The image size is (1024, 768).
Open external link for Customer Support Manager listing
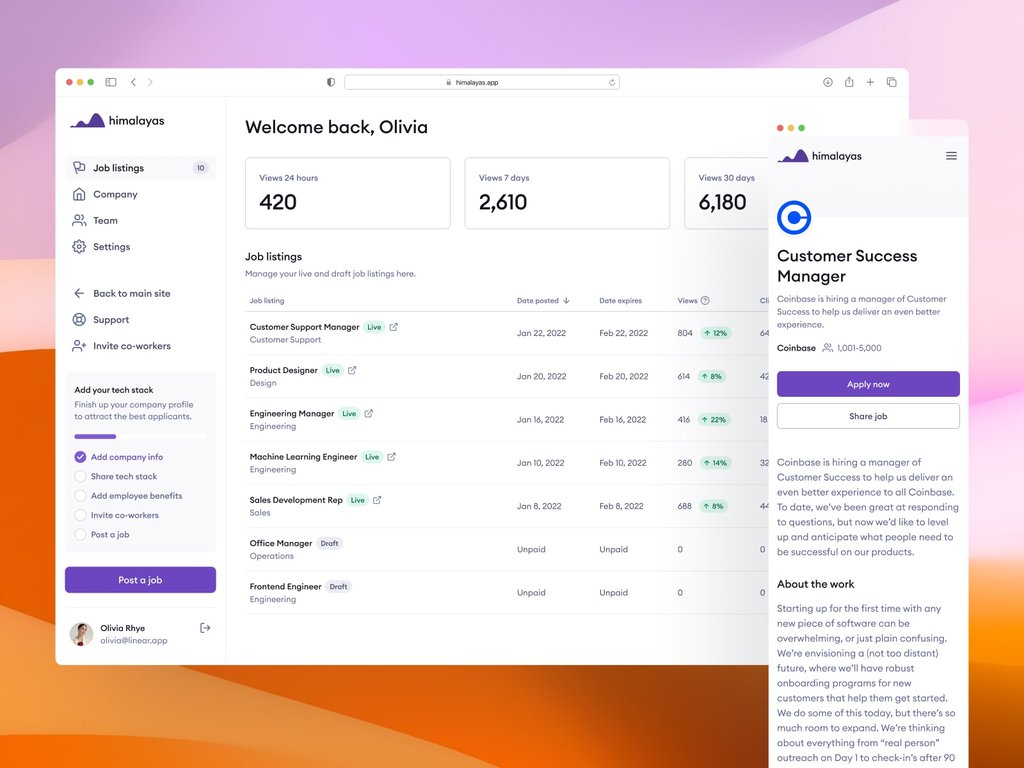tap(393, 327)
